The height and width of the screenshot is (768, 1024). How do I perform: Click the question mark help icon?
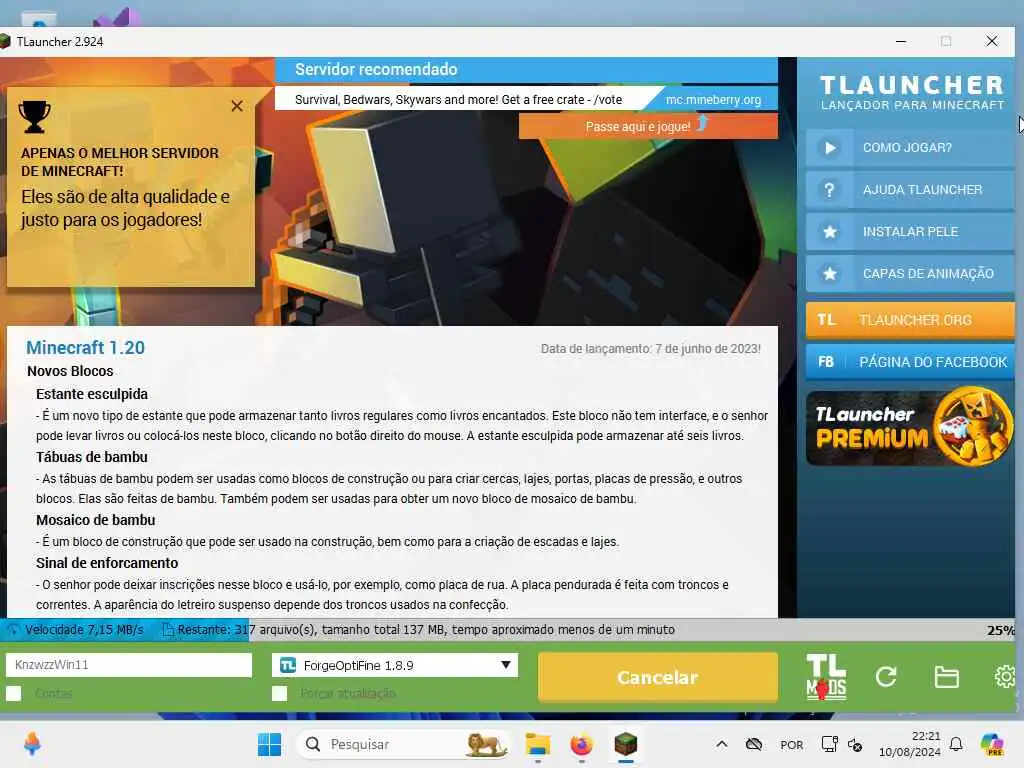(x=830, y=190)
